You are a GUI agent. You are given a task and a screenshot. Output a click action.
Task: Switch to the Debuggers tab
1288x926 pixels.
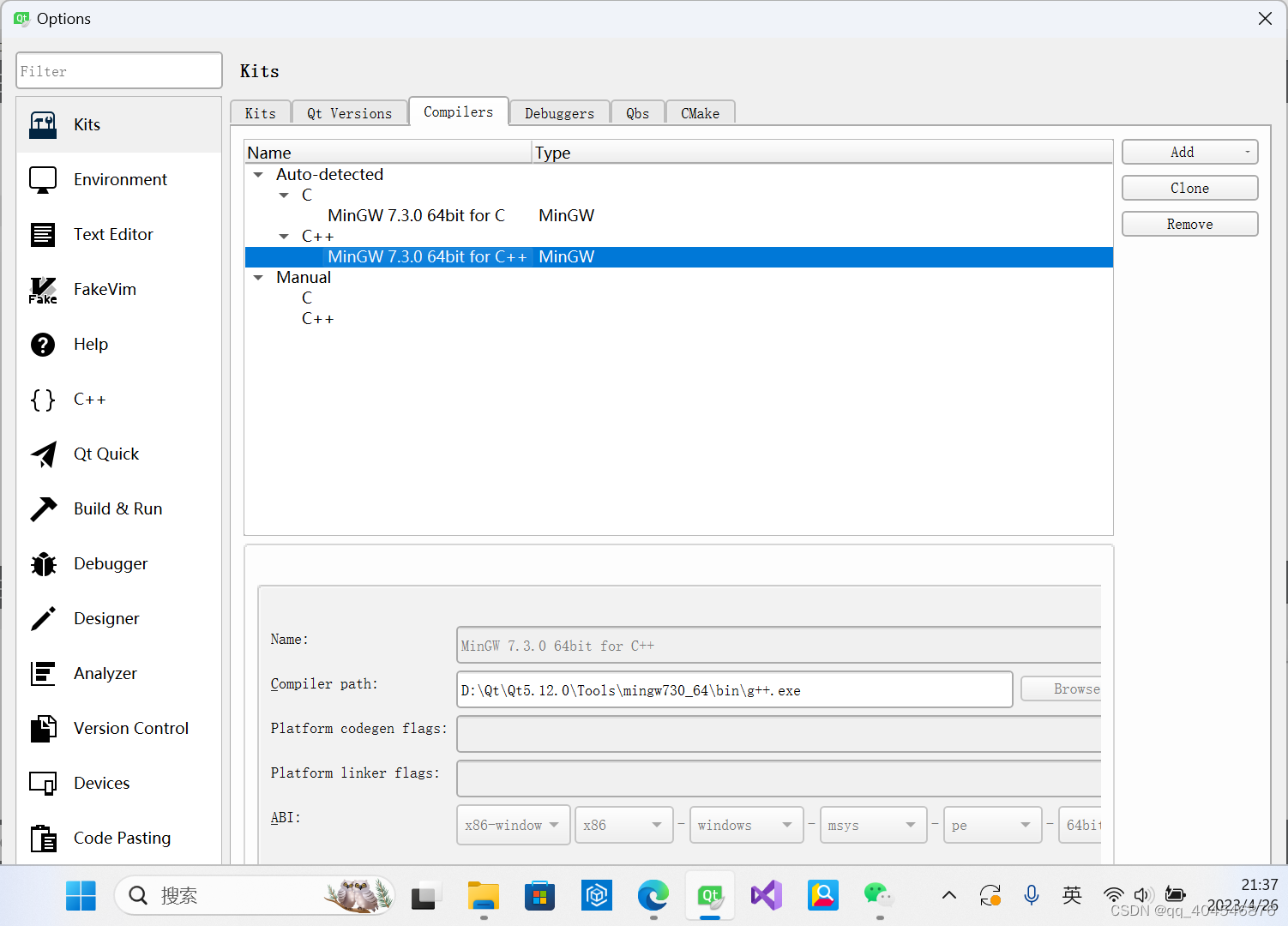(559, 112)
